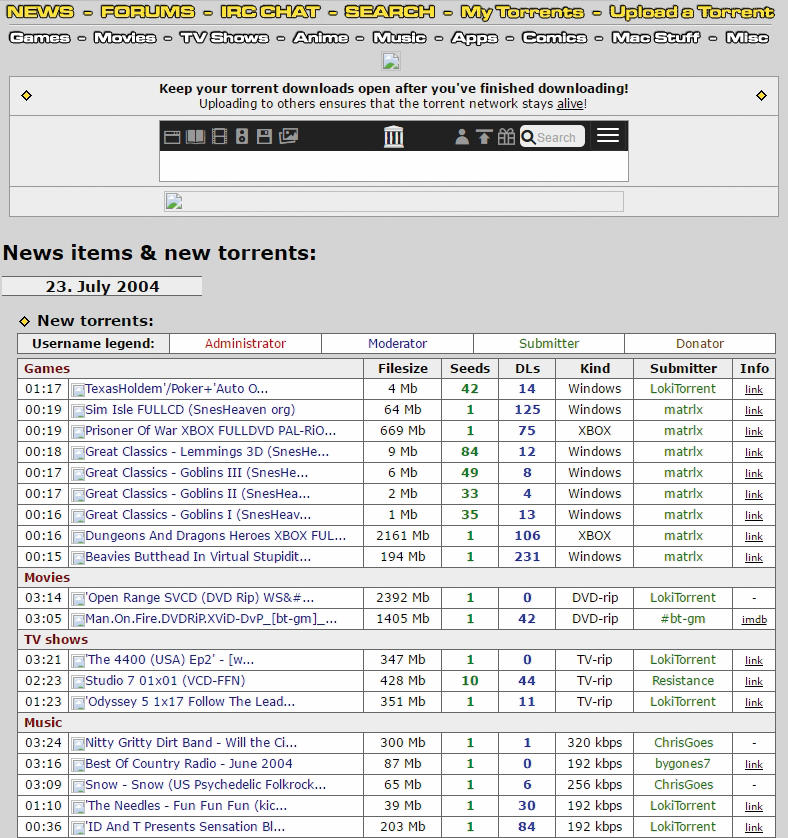Go to My Torrents
The width and height of the screenshot is (788, 838).
pos(522,12)
